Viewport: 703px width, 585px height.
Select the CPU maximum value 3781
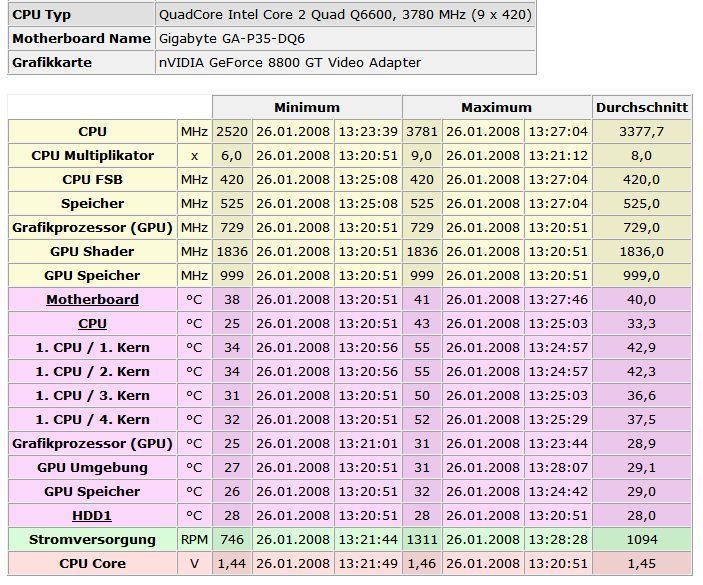[422, 132]
